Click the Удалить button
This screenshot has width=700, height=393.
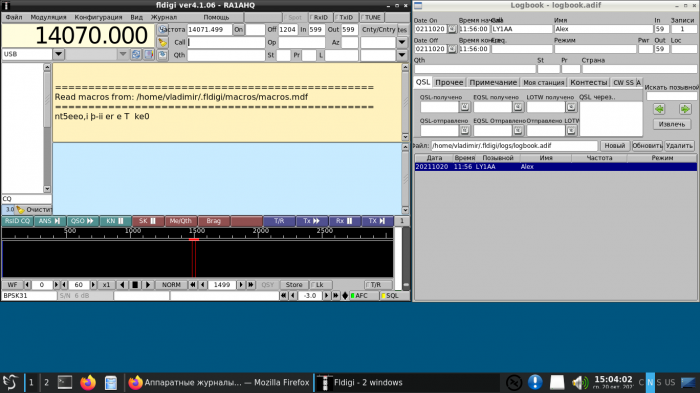679,146
